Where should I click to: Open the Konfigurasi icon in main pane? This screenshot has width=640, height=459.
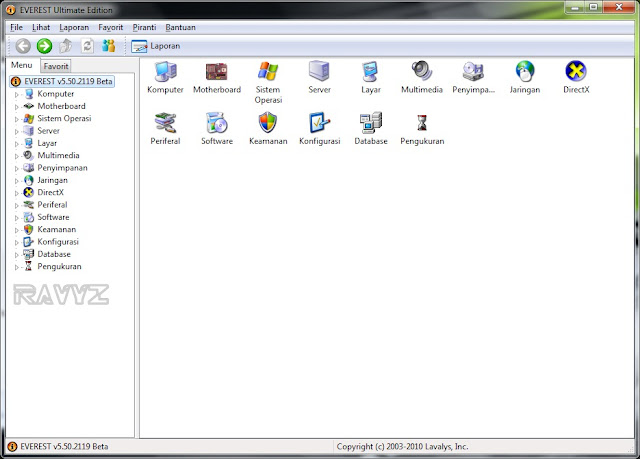pyautogui.click(x=319, y=122)
